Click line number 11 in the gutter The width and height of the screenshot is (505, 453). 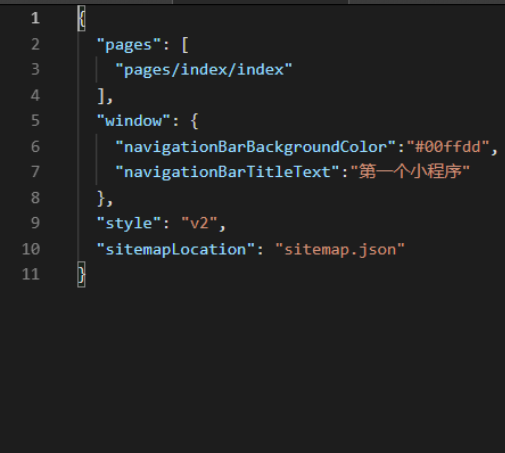(31, 274)
